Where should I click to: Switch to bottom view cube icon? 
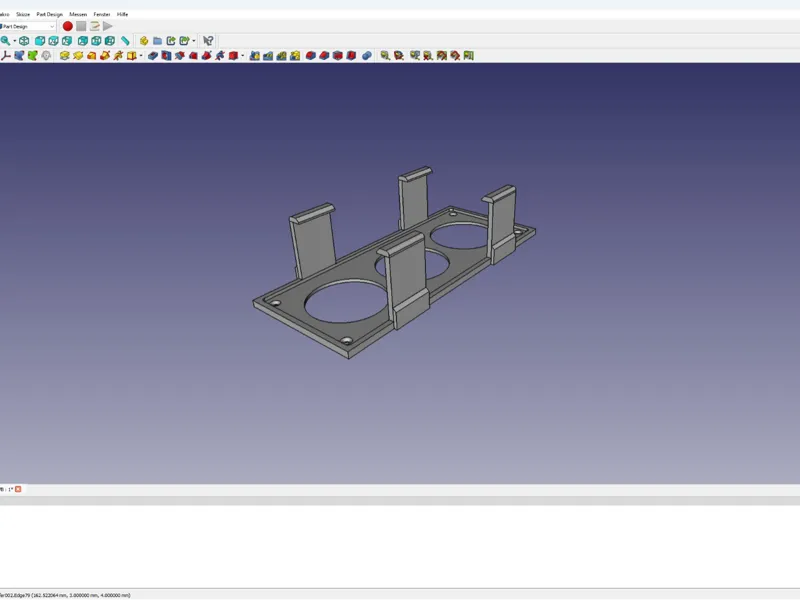pos(96,41)
